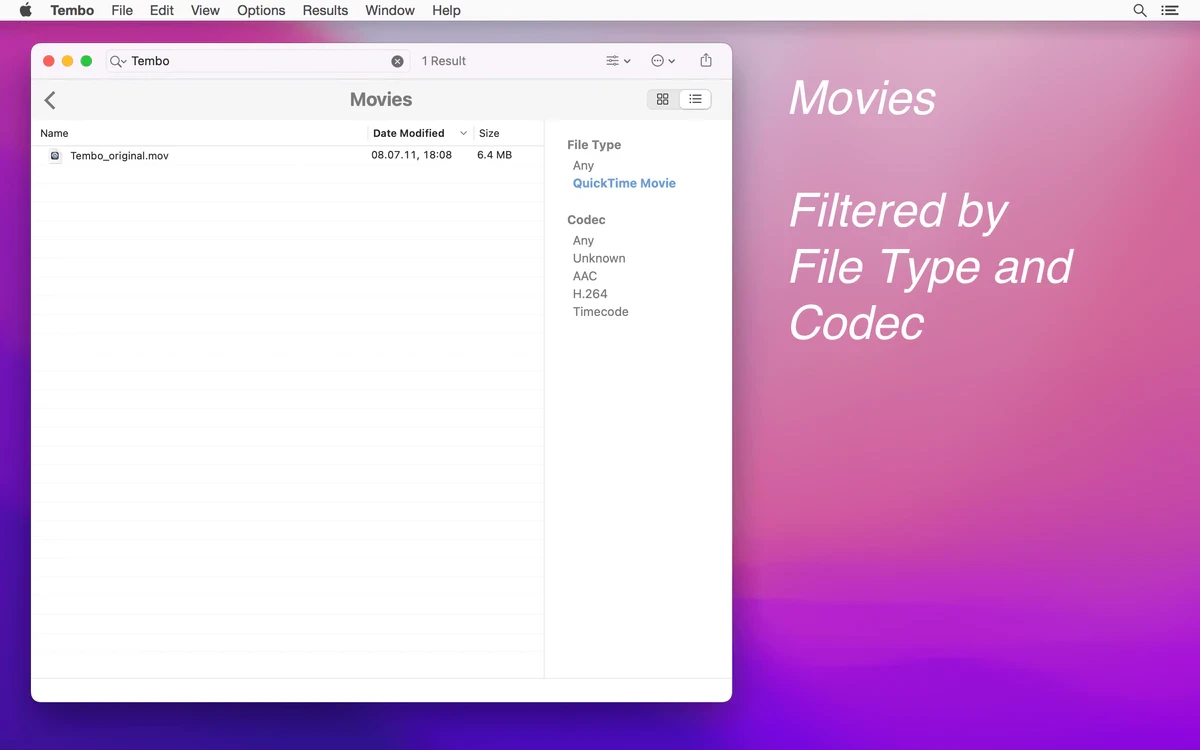Filter by H.264 codec
This screenshot has width=1200, height=750.
(590, 294)
